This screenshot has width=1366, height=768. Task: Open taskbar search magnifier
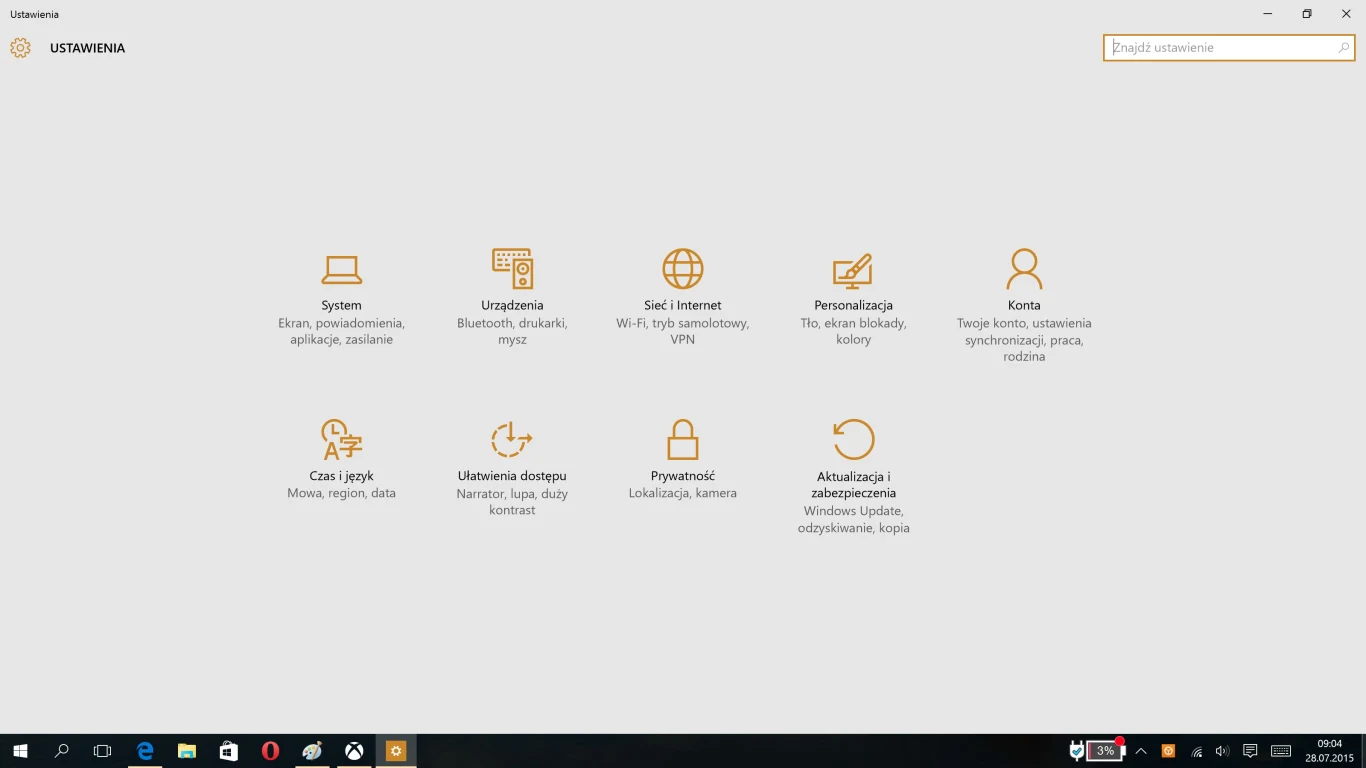(62, 751)
